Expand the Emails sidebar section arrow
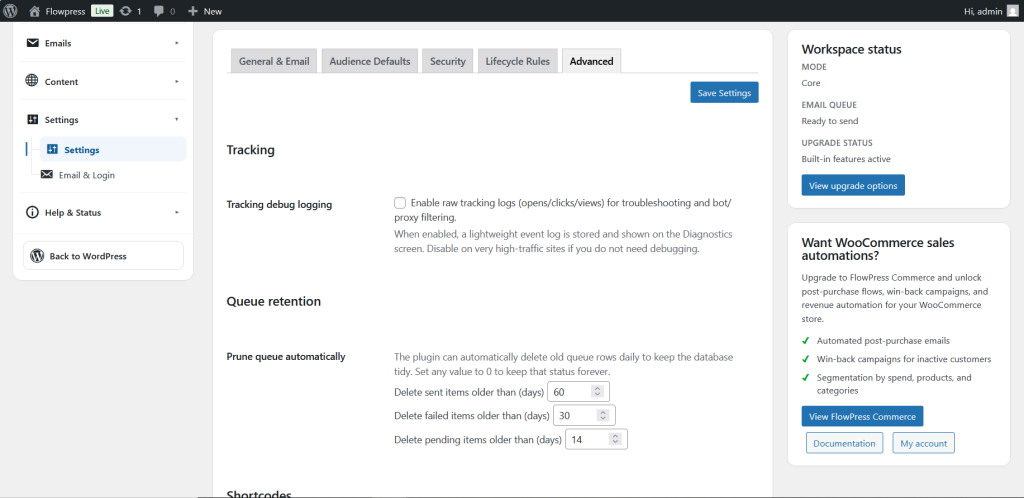The image size is (1024, 498). click(177, 43)
